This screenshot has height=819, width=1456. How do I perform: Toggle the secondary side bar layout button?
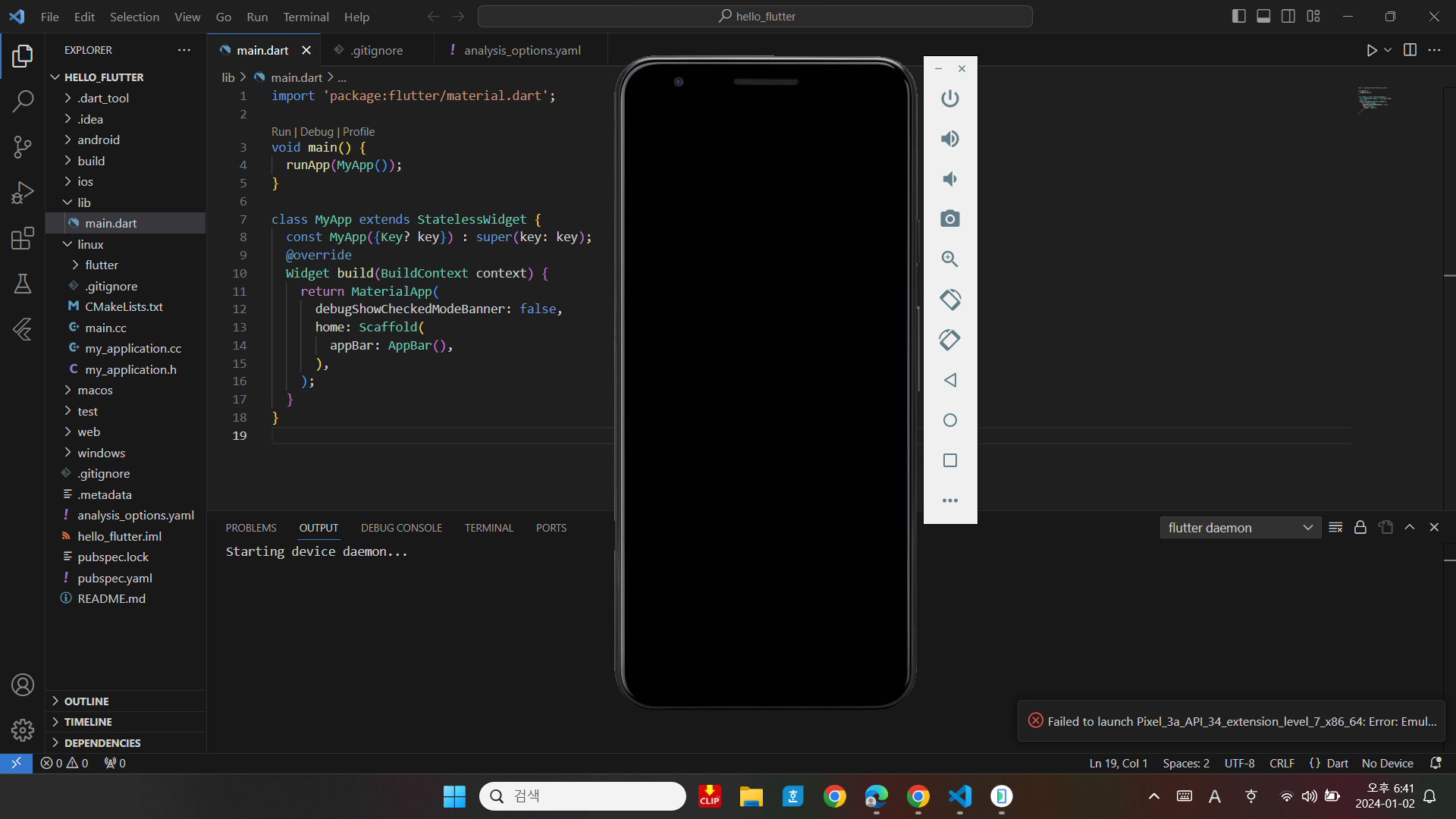pyautogui.click(x=1288, y=16)
